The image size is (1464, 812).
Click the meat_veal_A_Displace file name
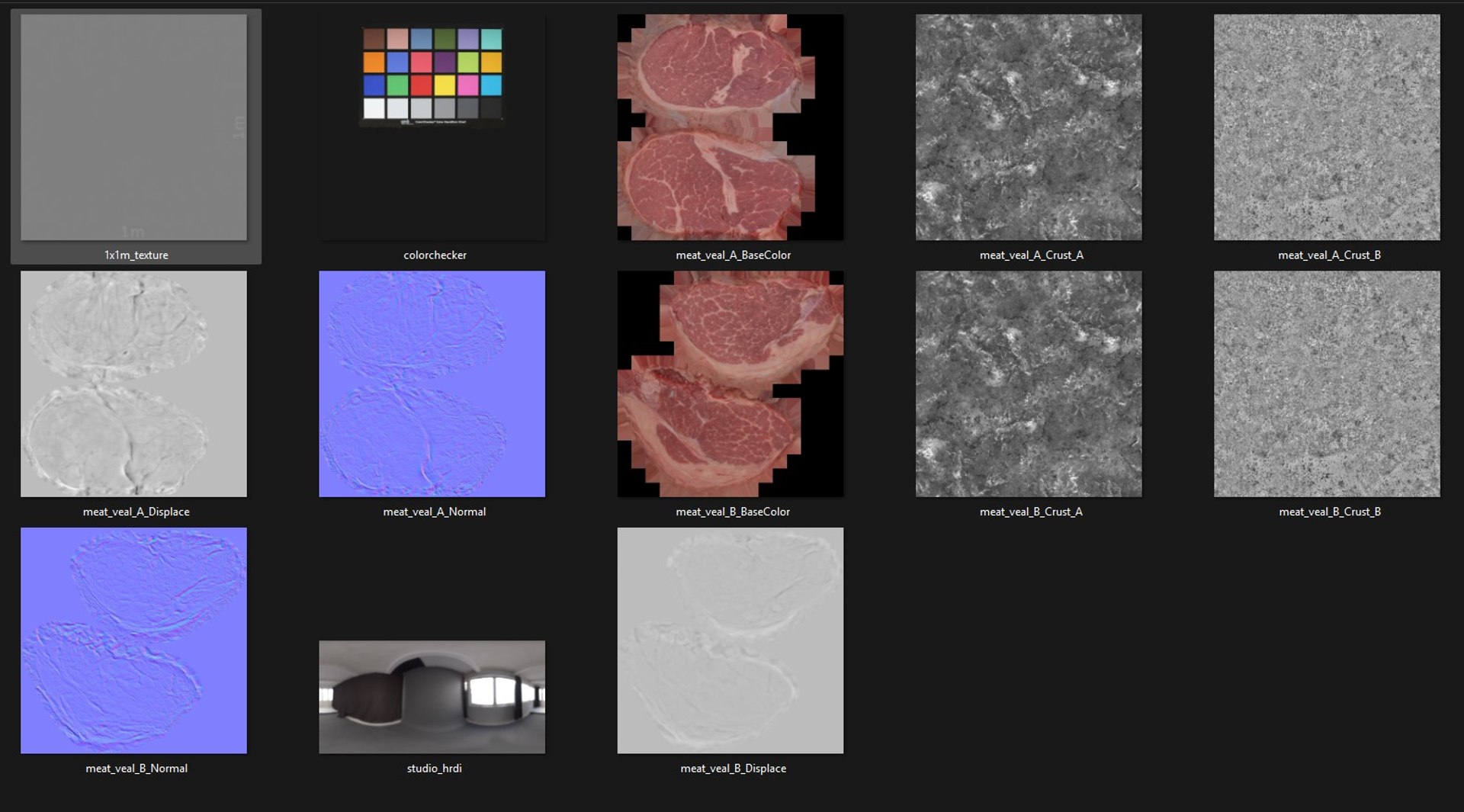(136, 512)
